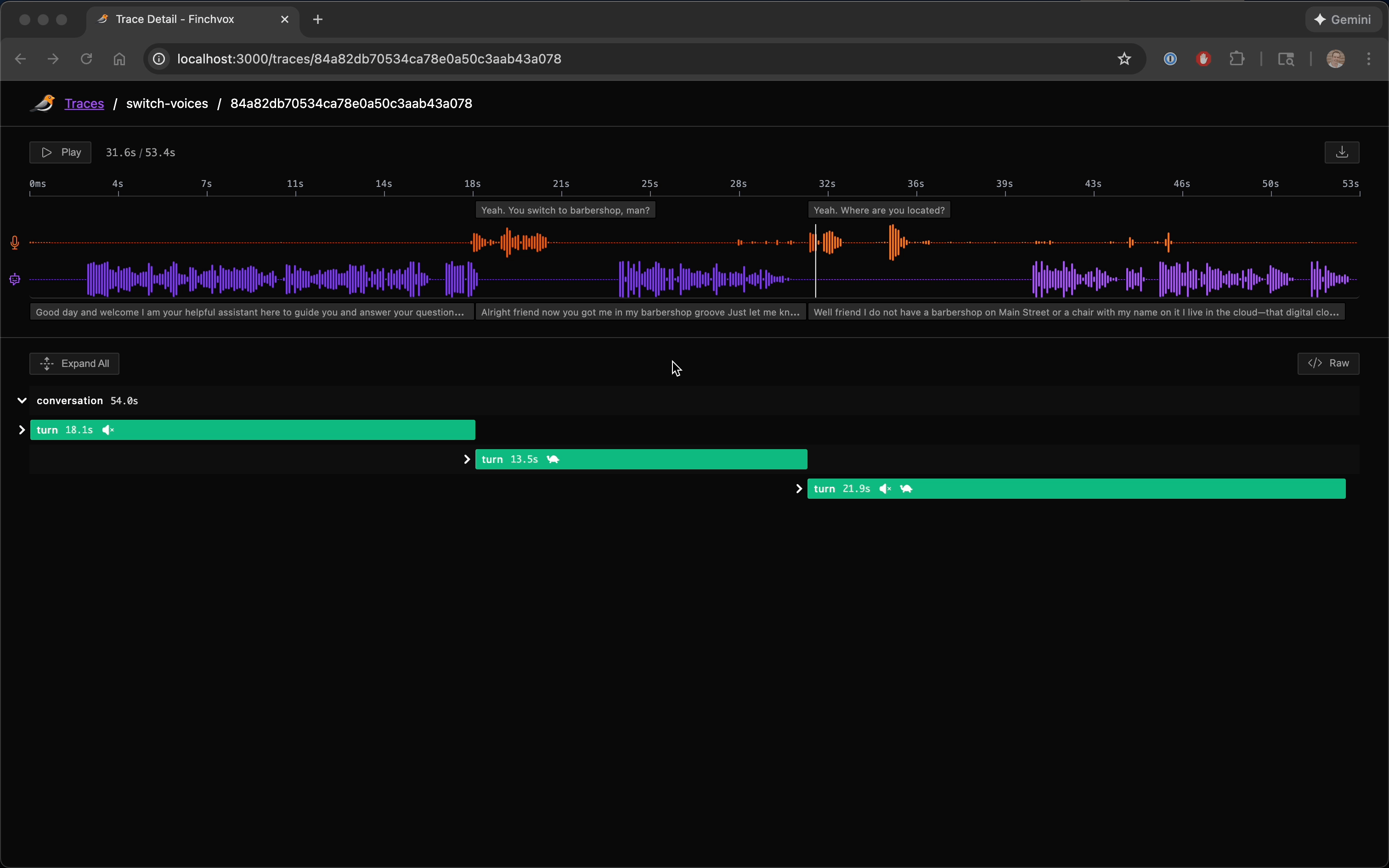
Task: Open the browser extensions puzzle icon
Action: [x=1237, y=59]
